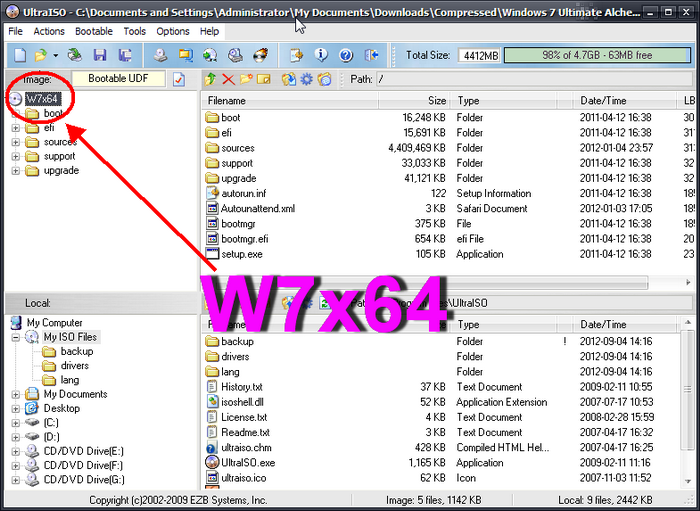This screenshot has height=511, width=700.
Task: Click the New image toolbar icon
Action: 20,55
